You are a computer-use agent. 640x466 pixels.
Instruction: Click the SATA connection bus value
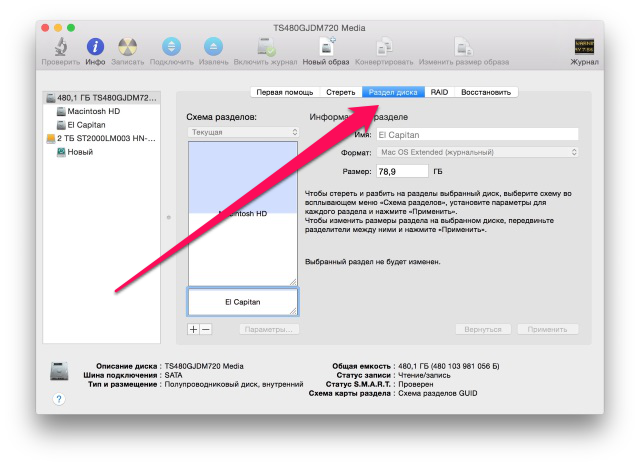[x=173, y=375]
